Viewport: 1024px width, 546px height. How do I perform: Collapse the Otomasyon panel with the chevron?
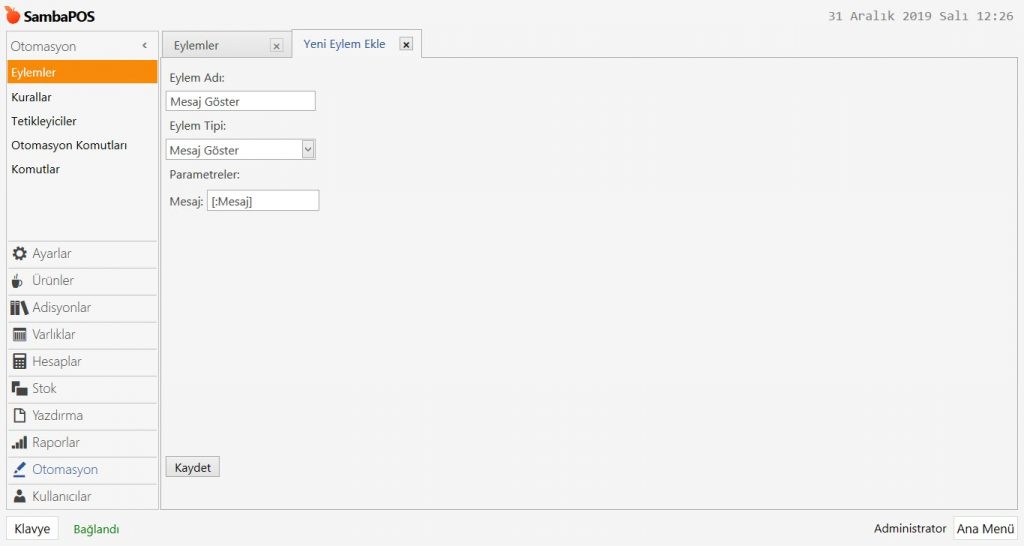coord(145,46)
